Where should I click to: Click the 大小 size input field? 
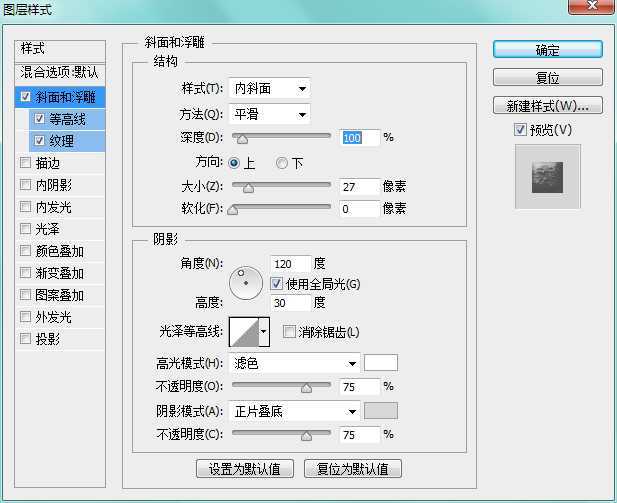pyautogui.click(x=359, y=187)
